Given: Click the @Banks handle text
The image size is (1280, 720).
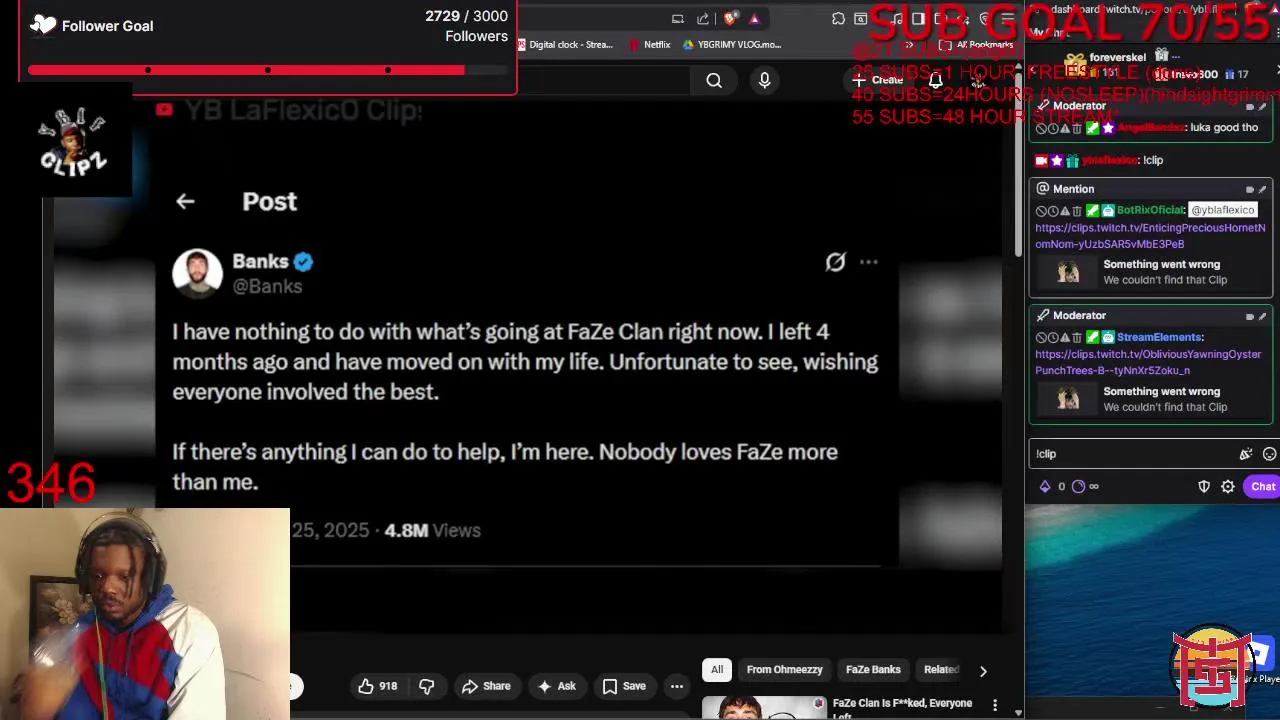Looking at the screenshot, I should point(267,286).
